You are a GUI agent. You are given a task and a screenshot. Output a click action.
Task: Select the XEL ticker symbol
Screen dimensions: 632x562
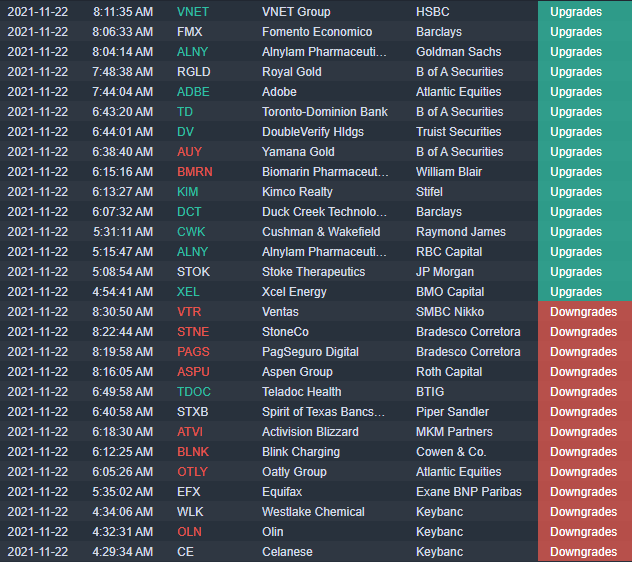point(188,292)
